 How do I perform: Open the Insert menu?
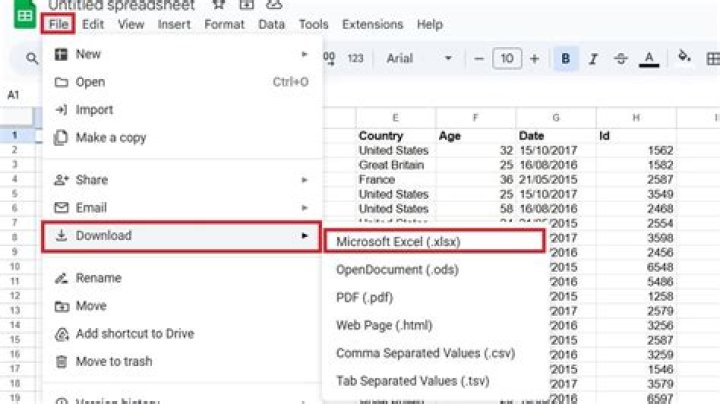pyautogui.click(x=174, y=24)
